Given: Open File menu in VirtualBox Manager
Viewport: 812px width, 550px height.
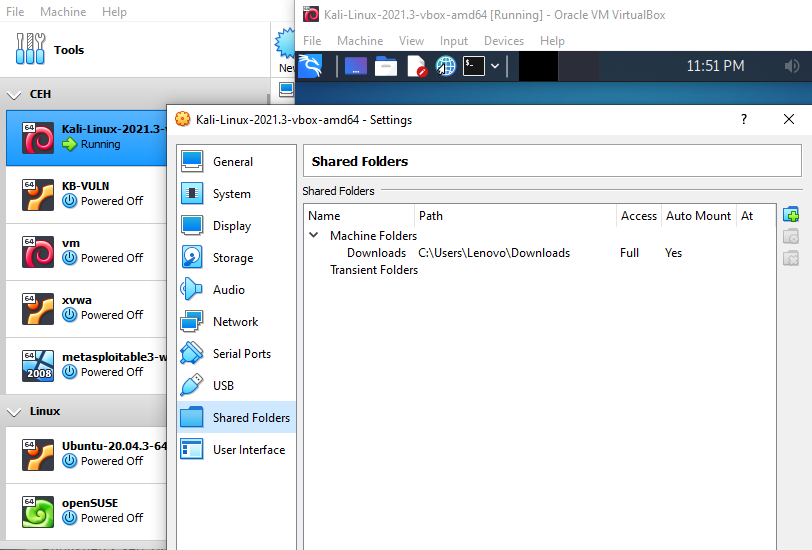Looking at the screenshot, I should tap(15, 11).
